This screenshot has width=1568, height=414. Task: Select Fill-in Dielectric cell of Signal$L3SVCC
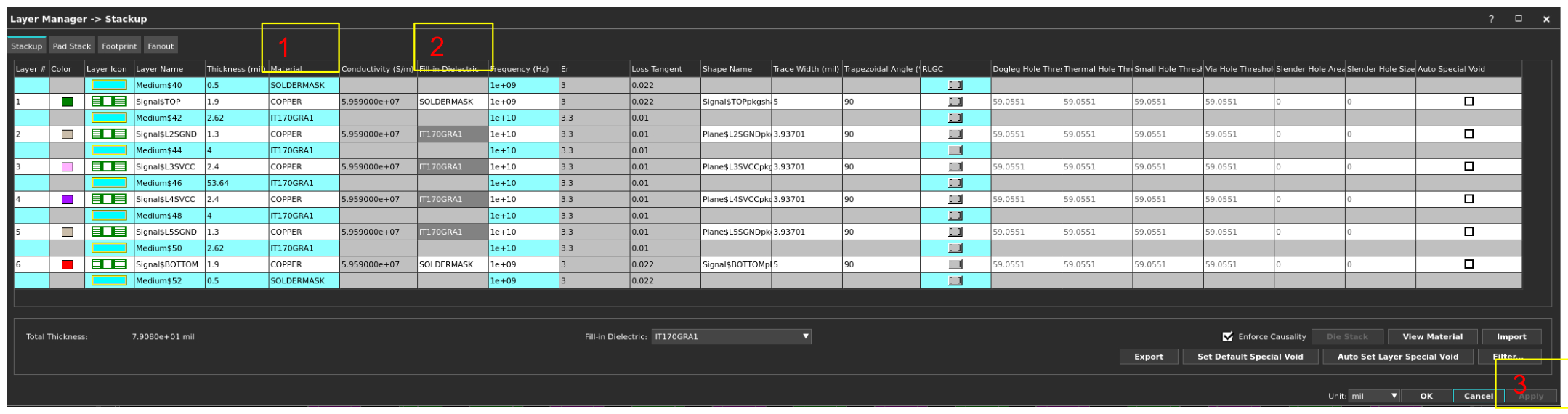(453, 166)
